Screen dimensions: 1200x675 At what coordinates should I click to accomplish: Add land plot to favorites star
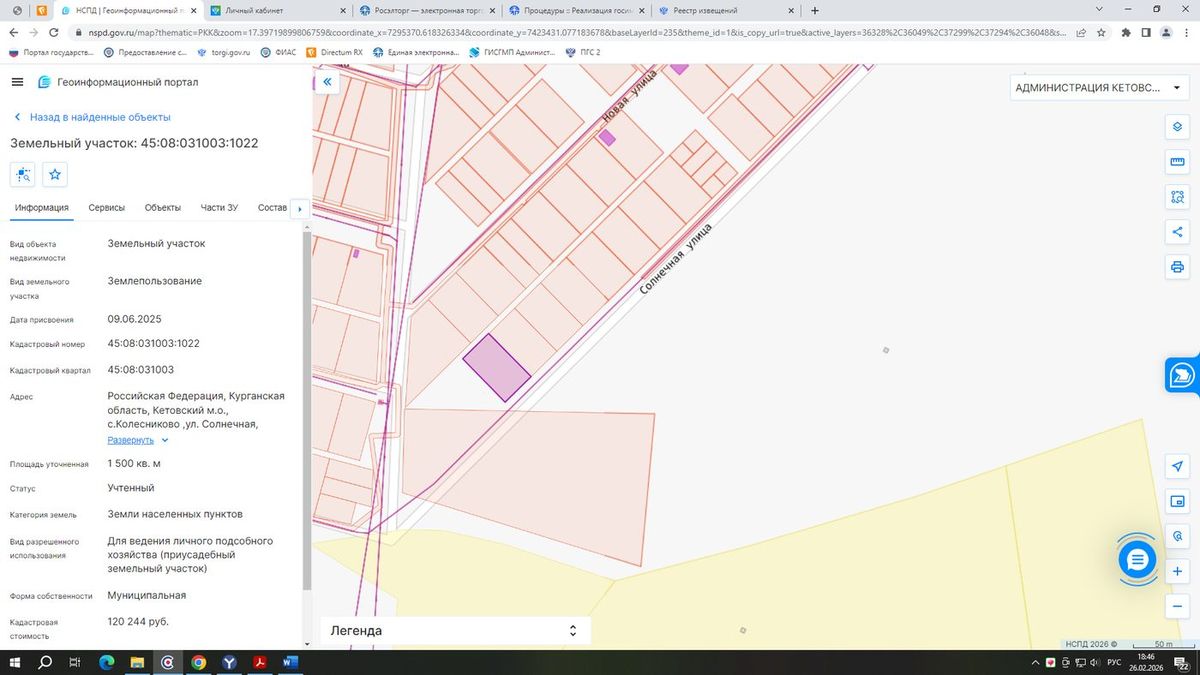click(55, 175)
